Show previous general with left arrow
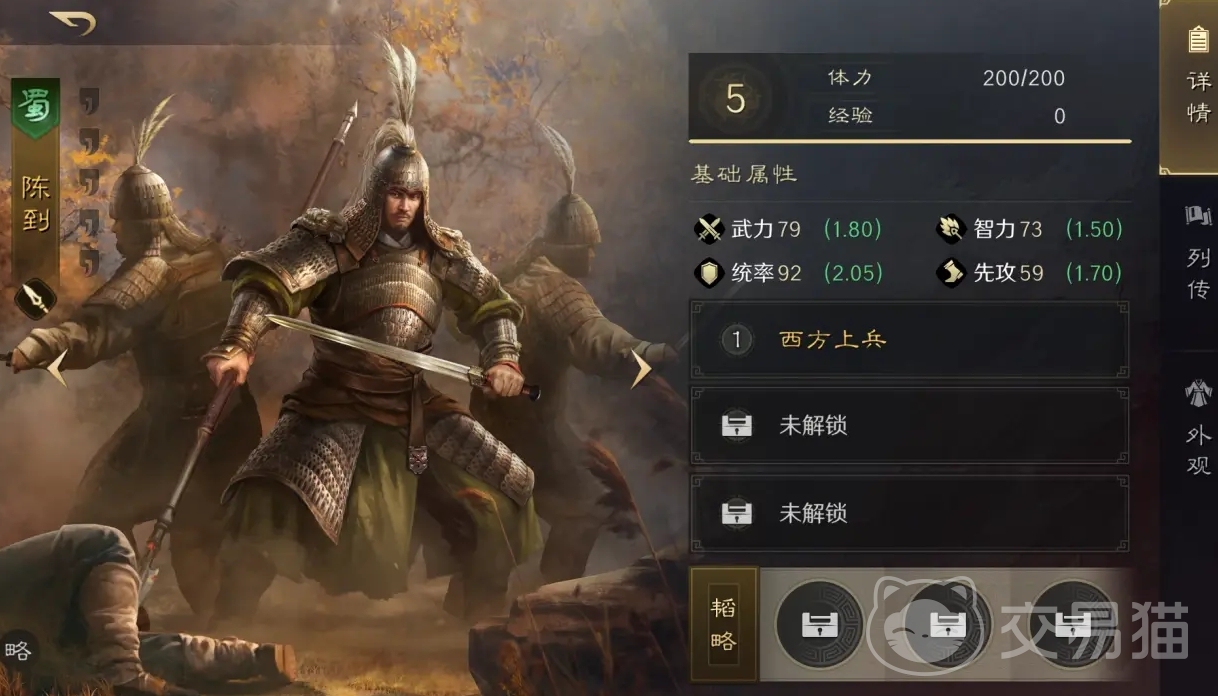This screenshot has height=696, width=1218. (55, 367)
